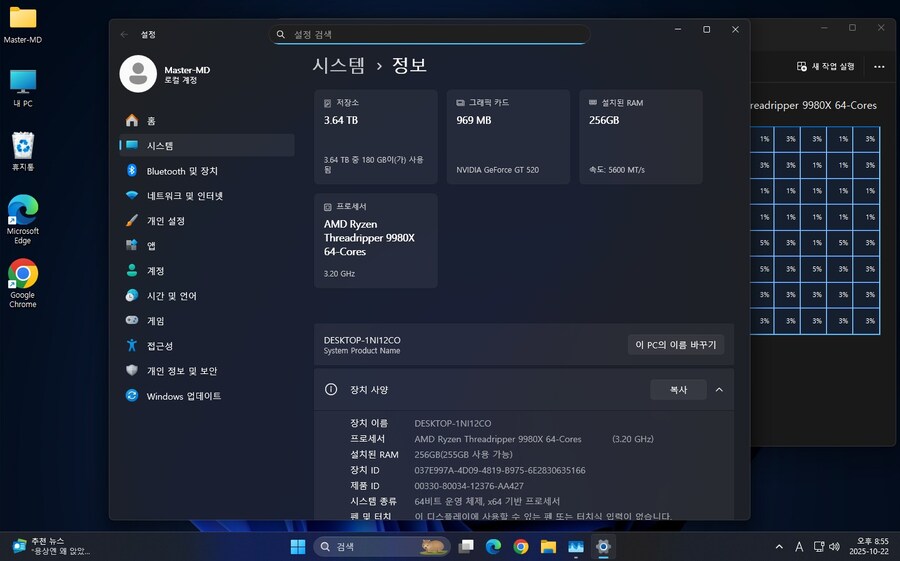
Task: Click the Windows 업데이트 refresh icon
Action: pyautogui.click(x=132, y=396)
